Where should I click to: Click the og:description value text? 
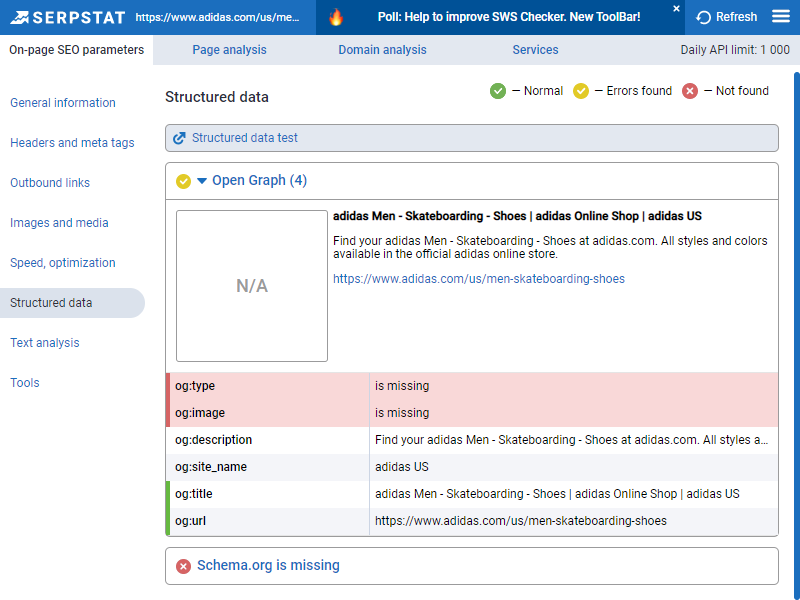click(571, 440)
